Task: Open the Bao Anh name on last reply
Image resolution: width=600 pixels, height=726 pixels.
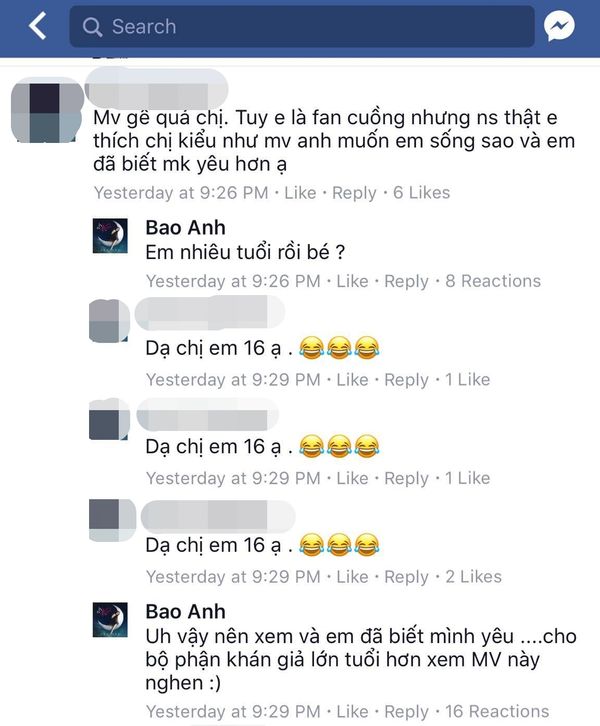Action: click(185, 611)
